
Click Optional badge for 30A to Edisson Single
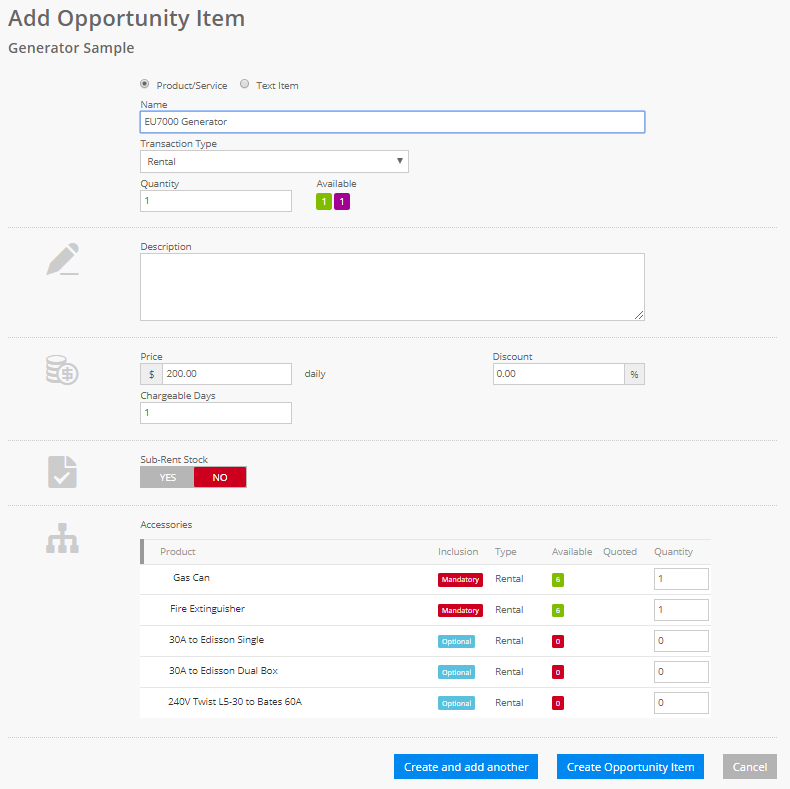coord(456,642)
